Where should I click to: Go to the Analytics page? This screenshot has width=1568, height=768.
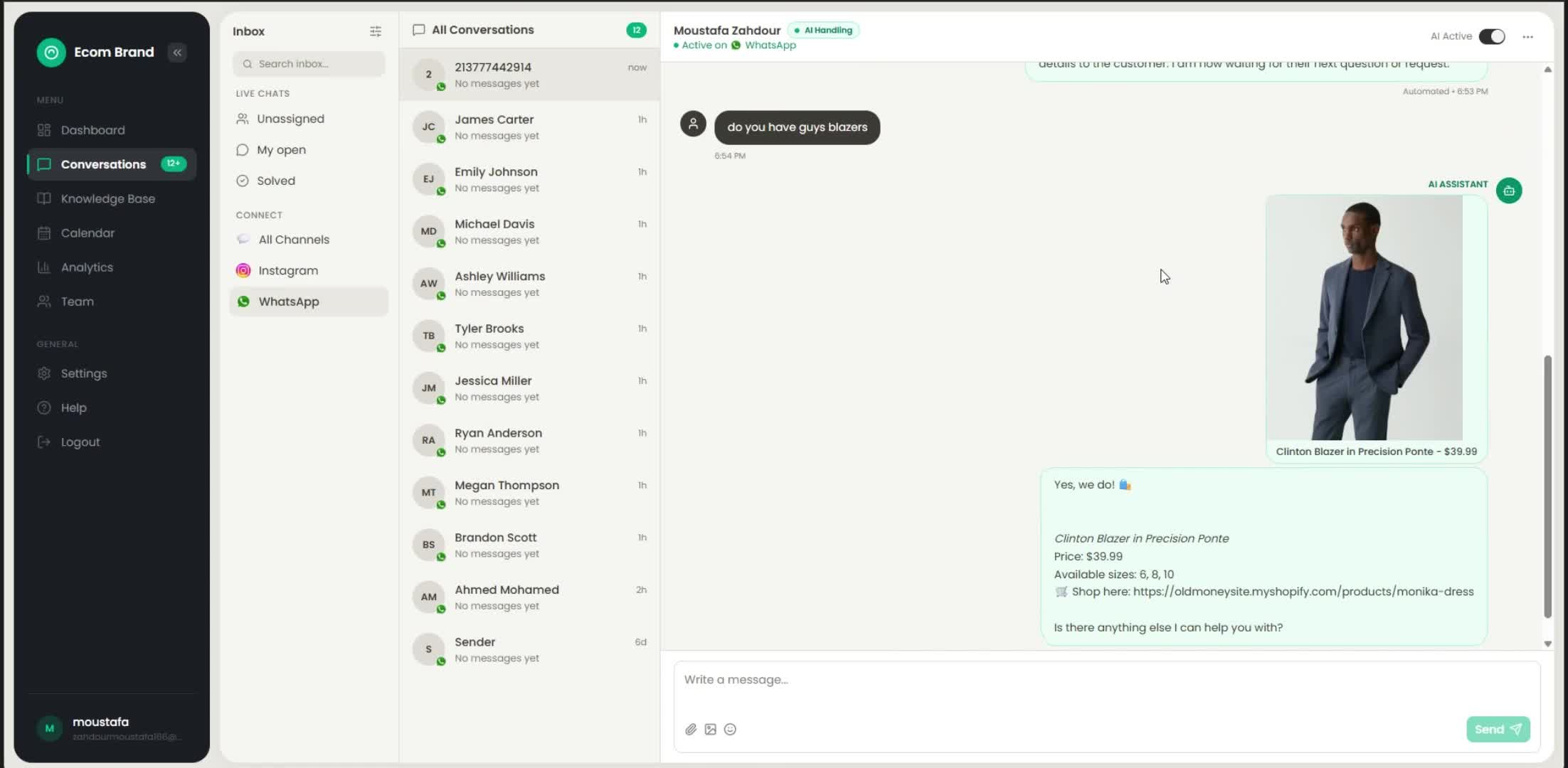[87, 267]
